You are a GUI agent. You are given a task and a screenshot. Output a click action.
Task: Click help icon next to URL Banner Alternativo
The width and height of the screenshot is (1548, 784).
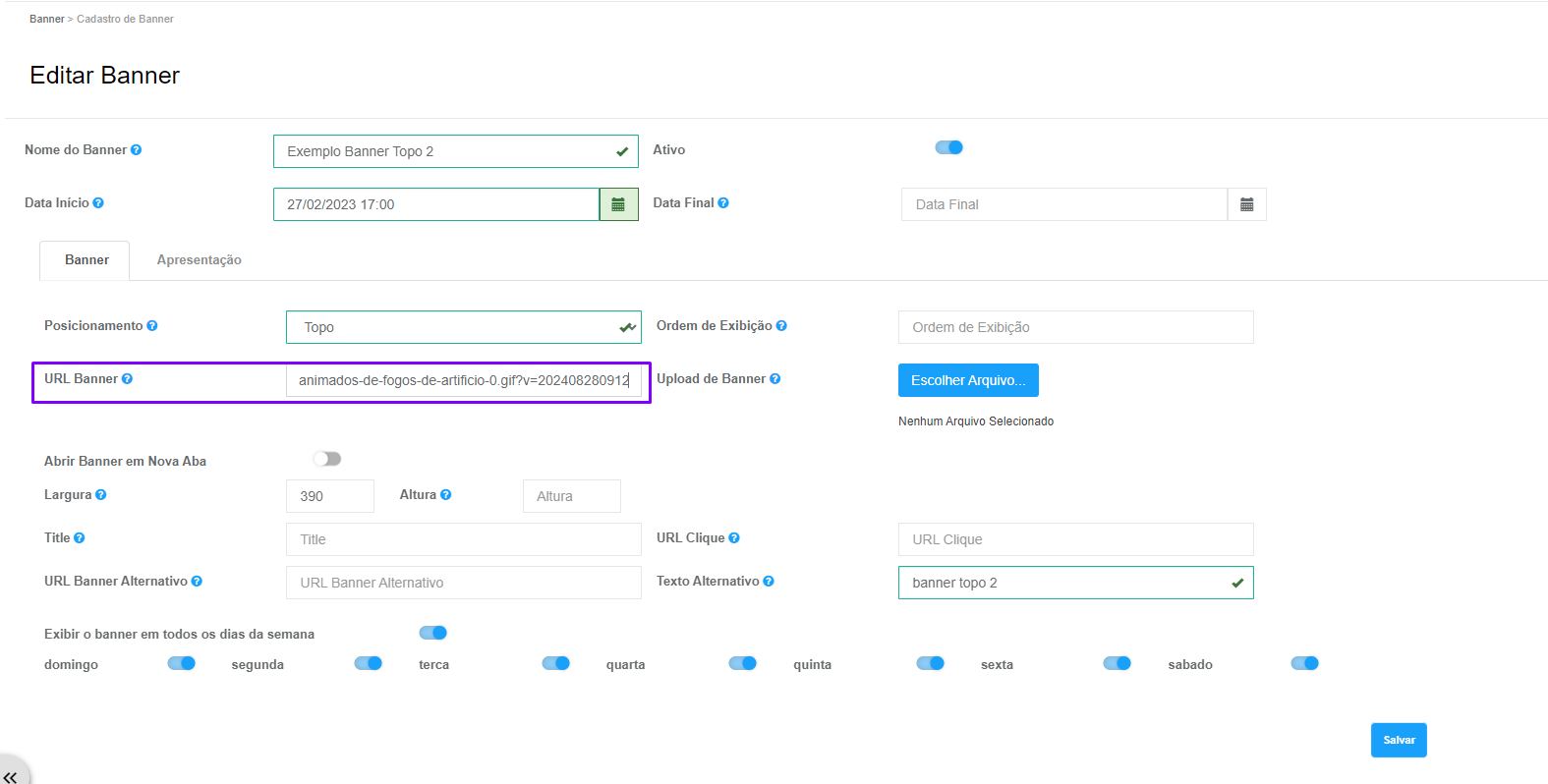[197, 582]
